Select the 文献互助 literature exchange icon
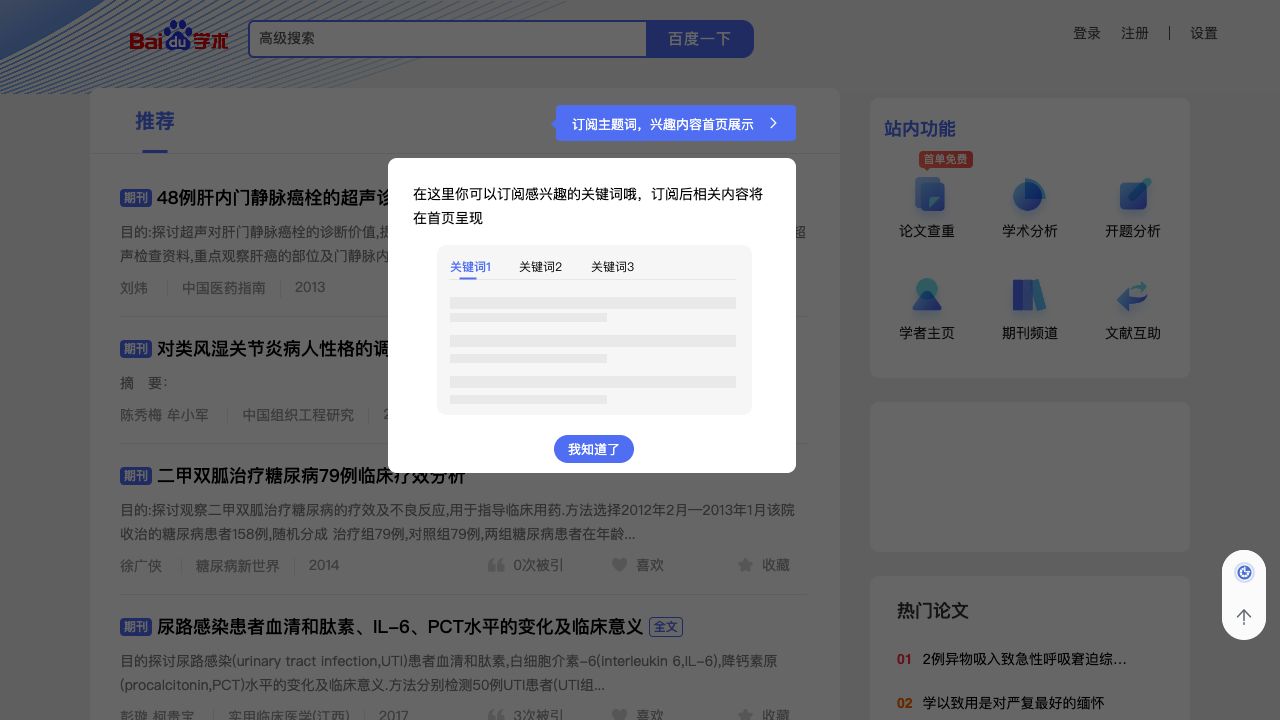Viewport: 1280px width, 720px height. point(1132,308)
